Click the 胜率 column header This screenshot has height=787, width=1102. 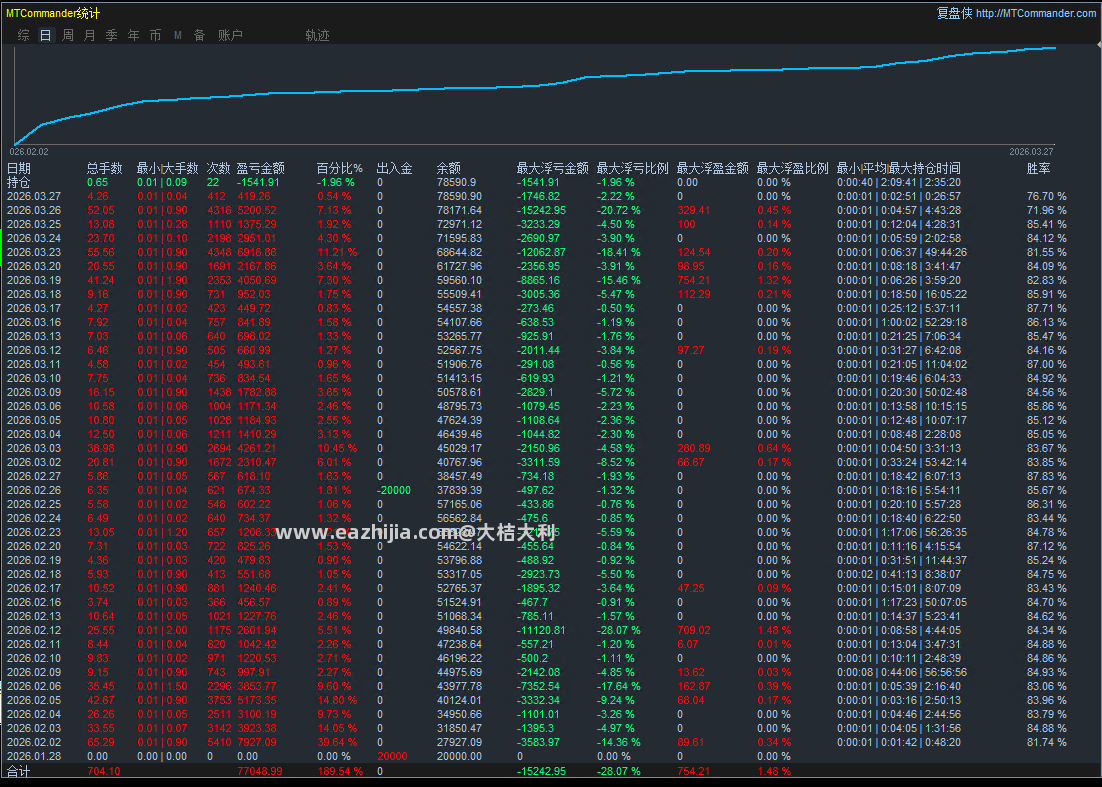(1039, 169)
